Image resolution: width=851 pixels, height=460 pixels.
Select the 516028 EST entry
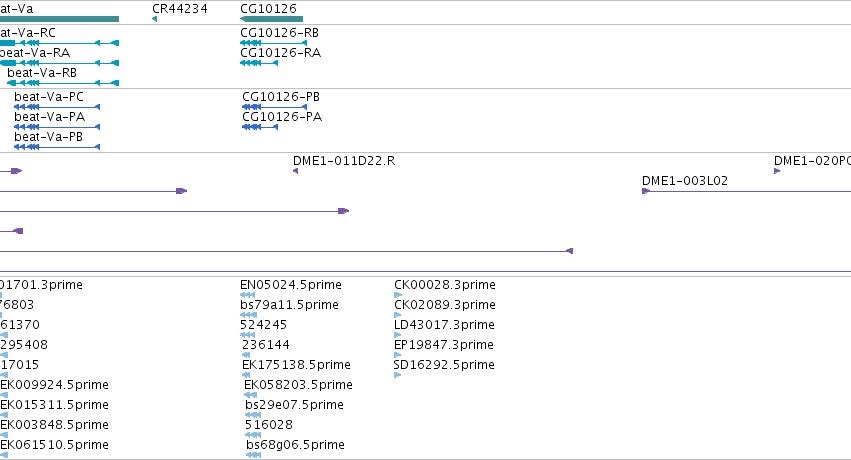[x=268, y=425]
